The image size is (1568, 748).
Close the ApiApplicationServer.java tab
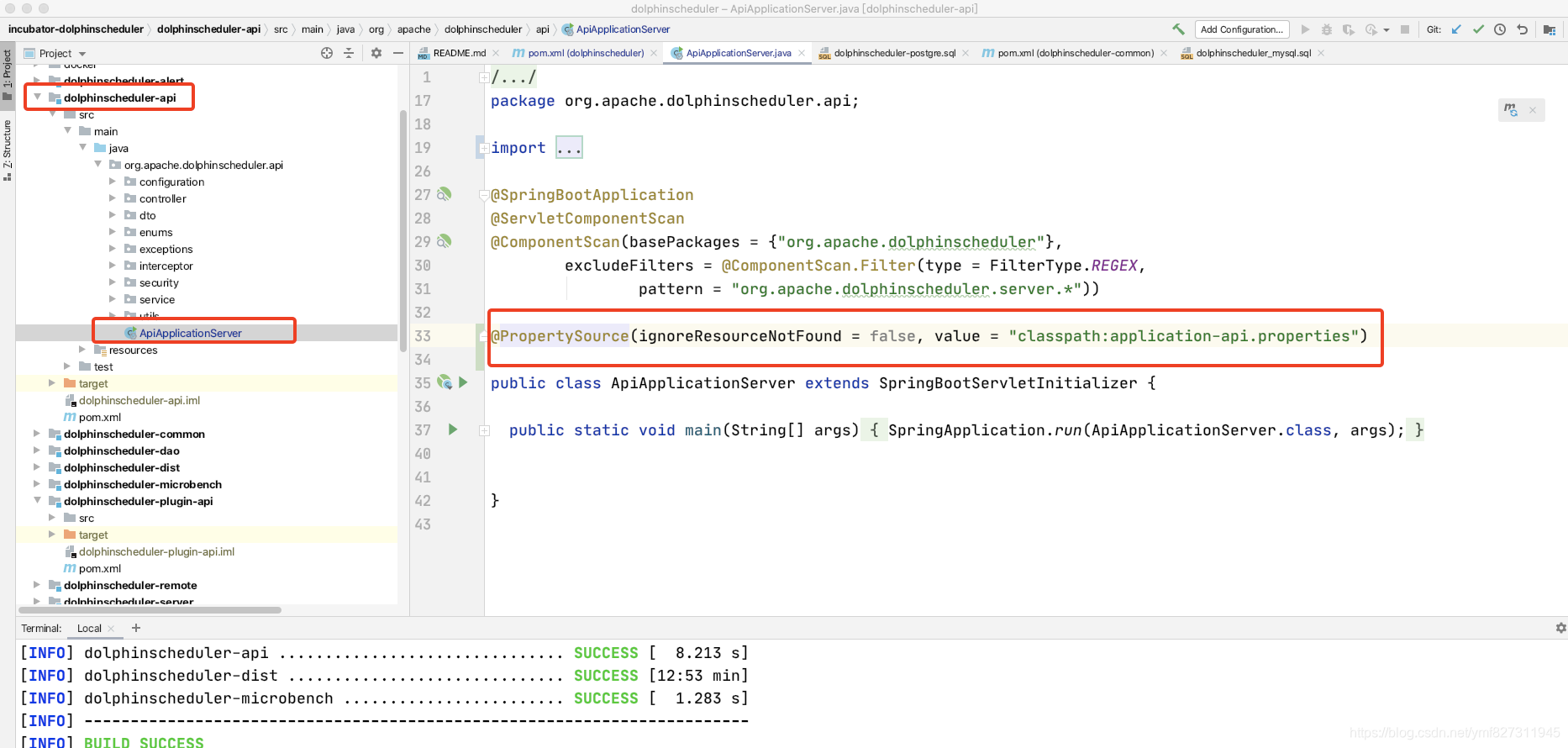point(802,53)
